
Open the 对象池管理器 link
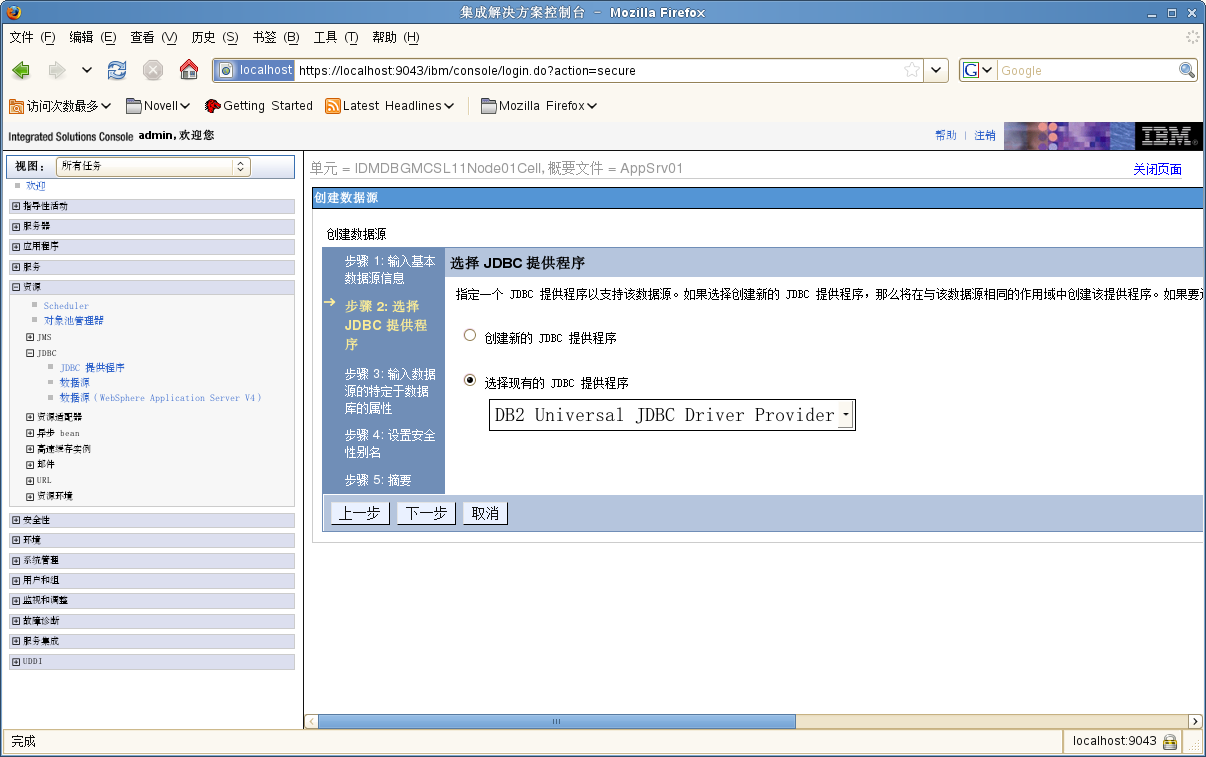74,321
